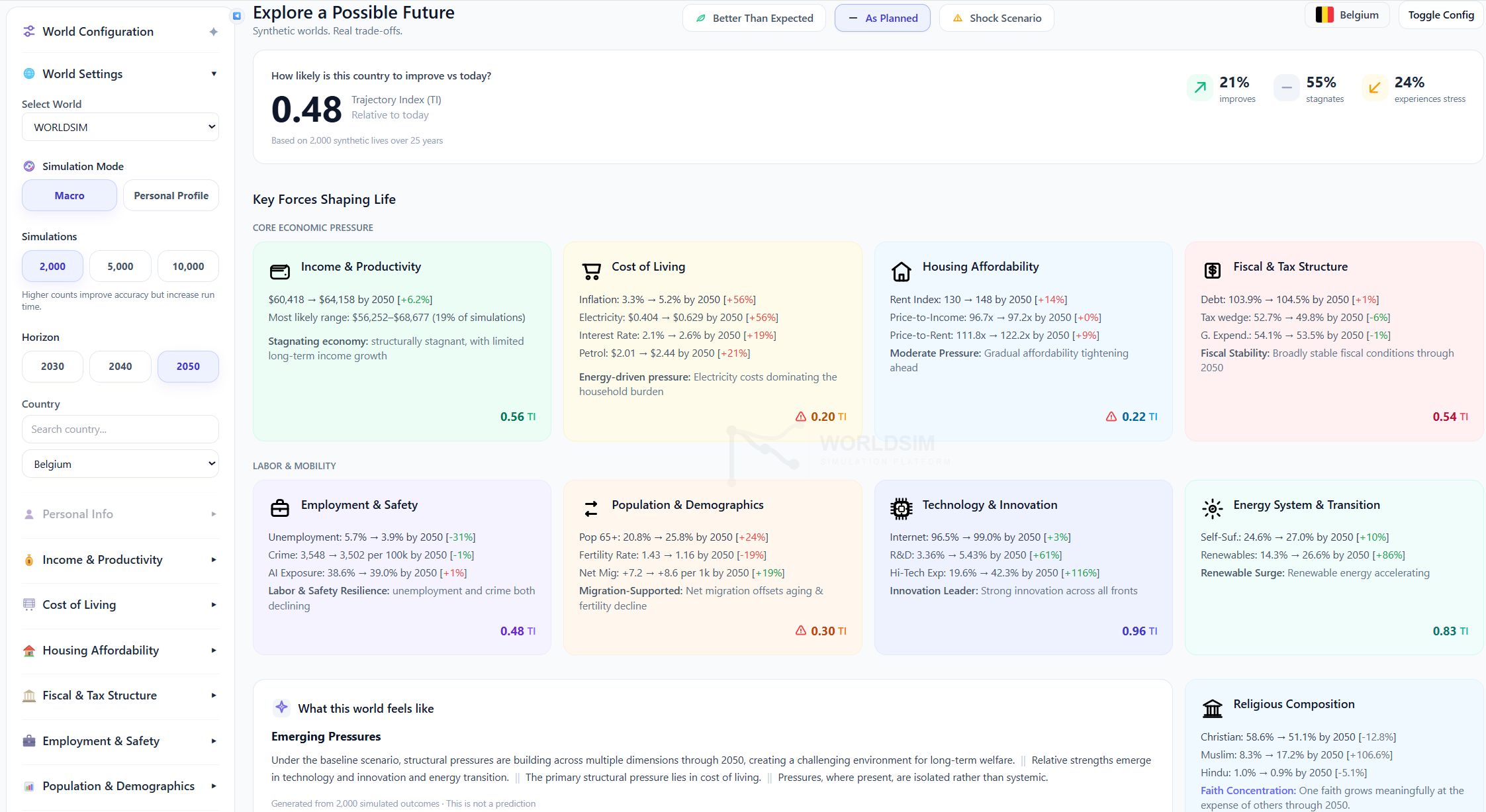Click the bank icon on Religious Composition panel

pos(1212,707)
